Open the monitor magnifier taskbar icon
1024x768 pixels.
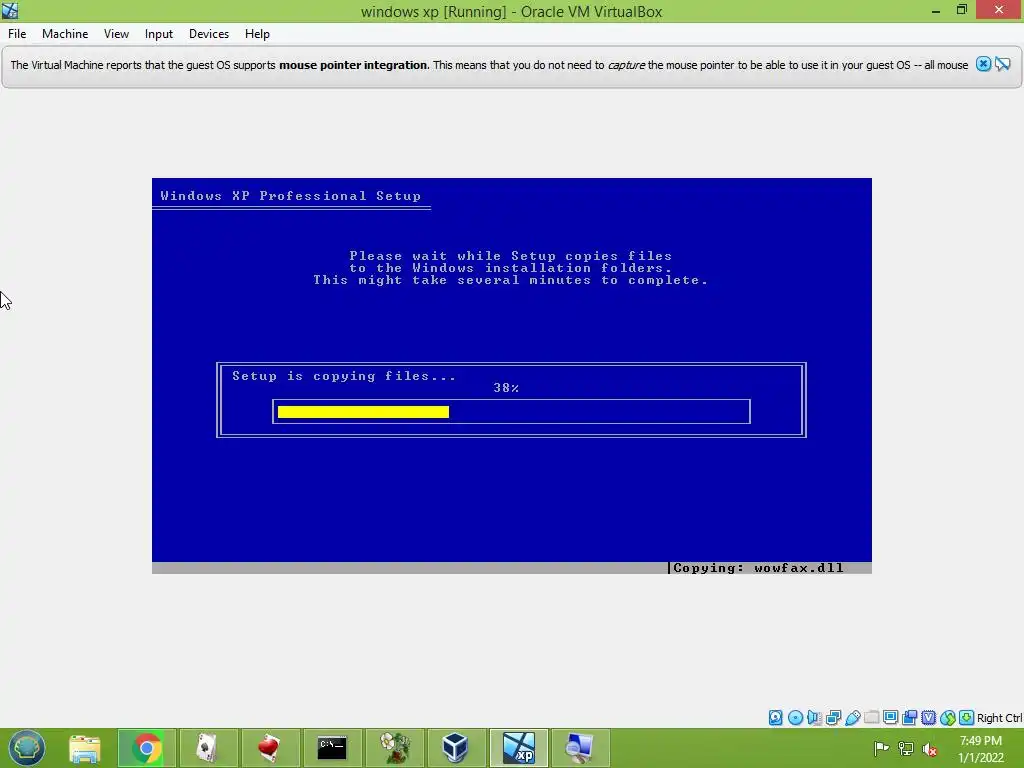580,748
